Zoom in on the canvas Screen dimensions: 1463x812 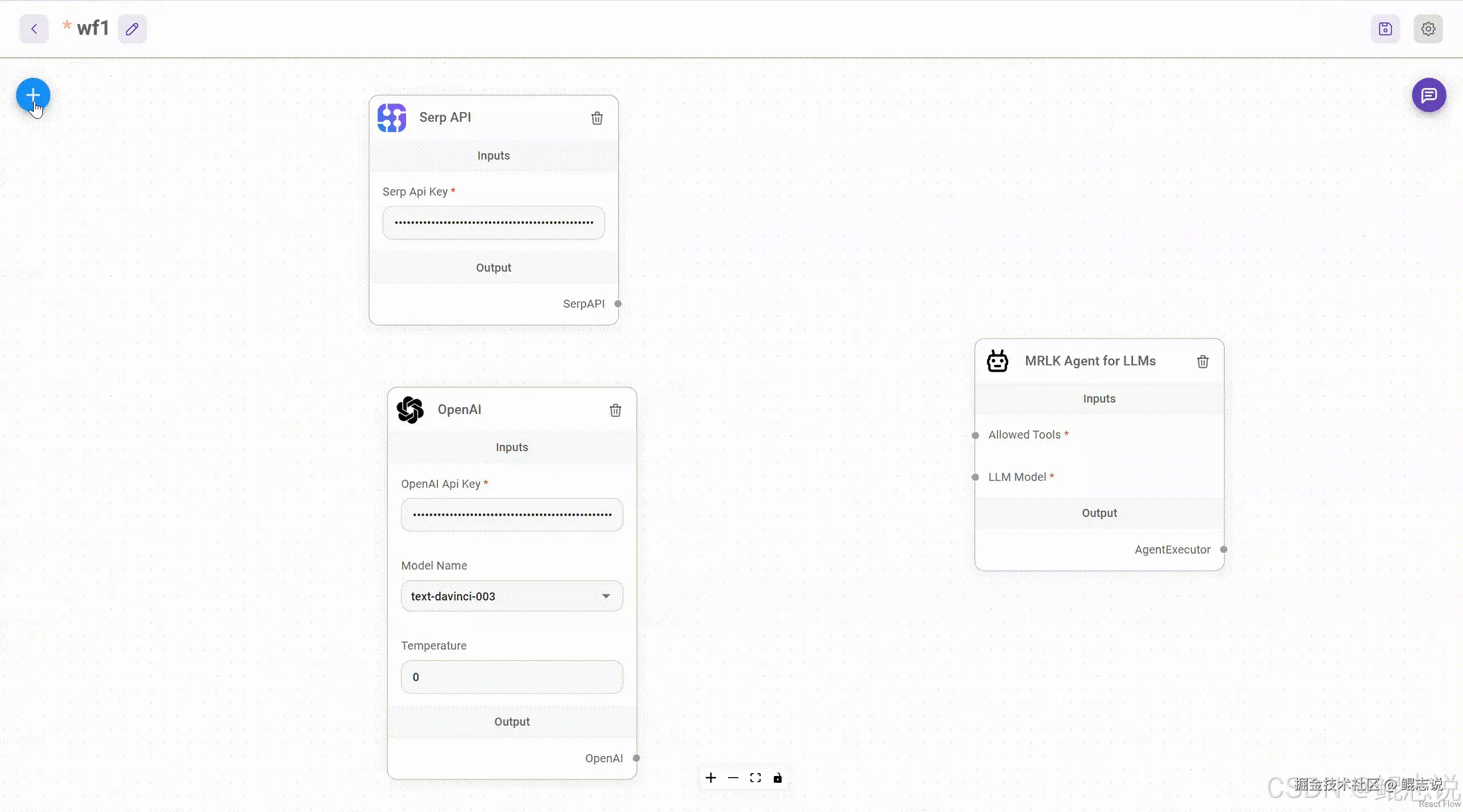[710, 778]
